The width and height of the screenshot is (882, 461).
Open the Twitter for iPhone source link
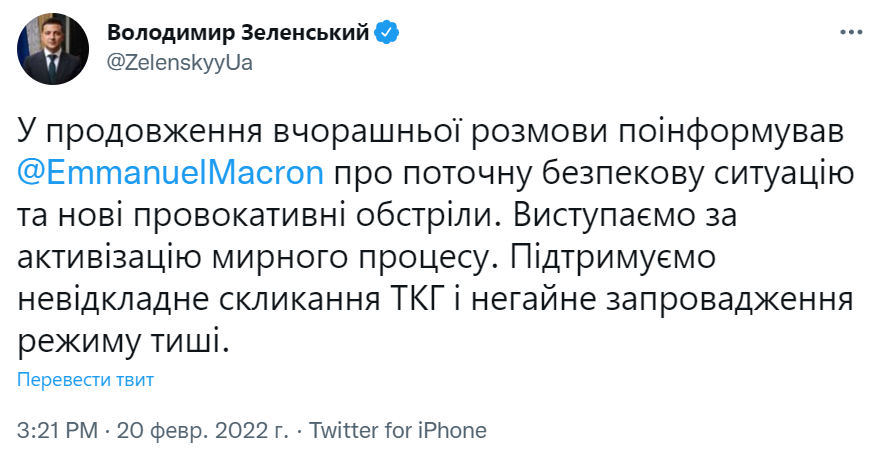(398, 431)
